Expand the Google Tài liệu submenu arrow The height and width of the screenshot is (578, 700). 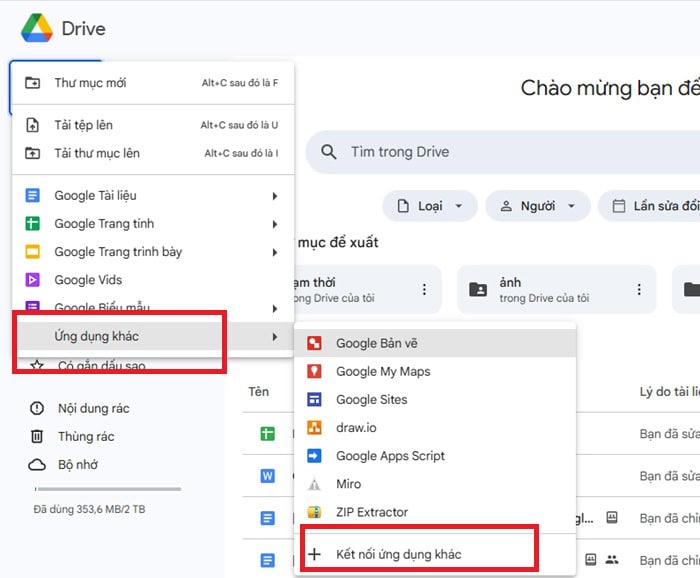[274, 196]
